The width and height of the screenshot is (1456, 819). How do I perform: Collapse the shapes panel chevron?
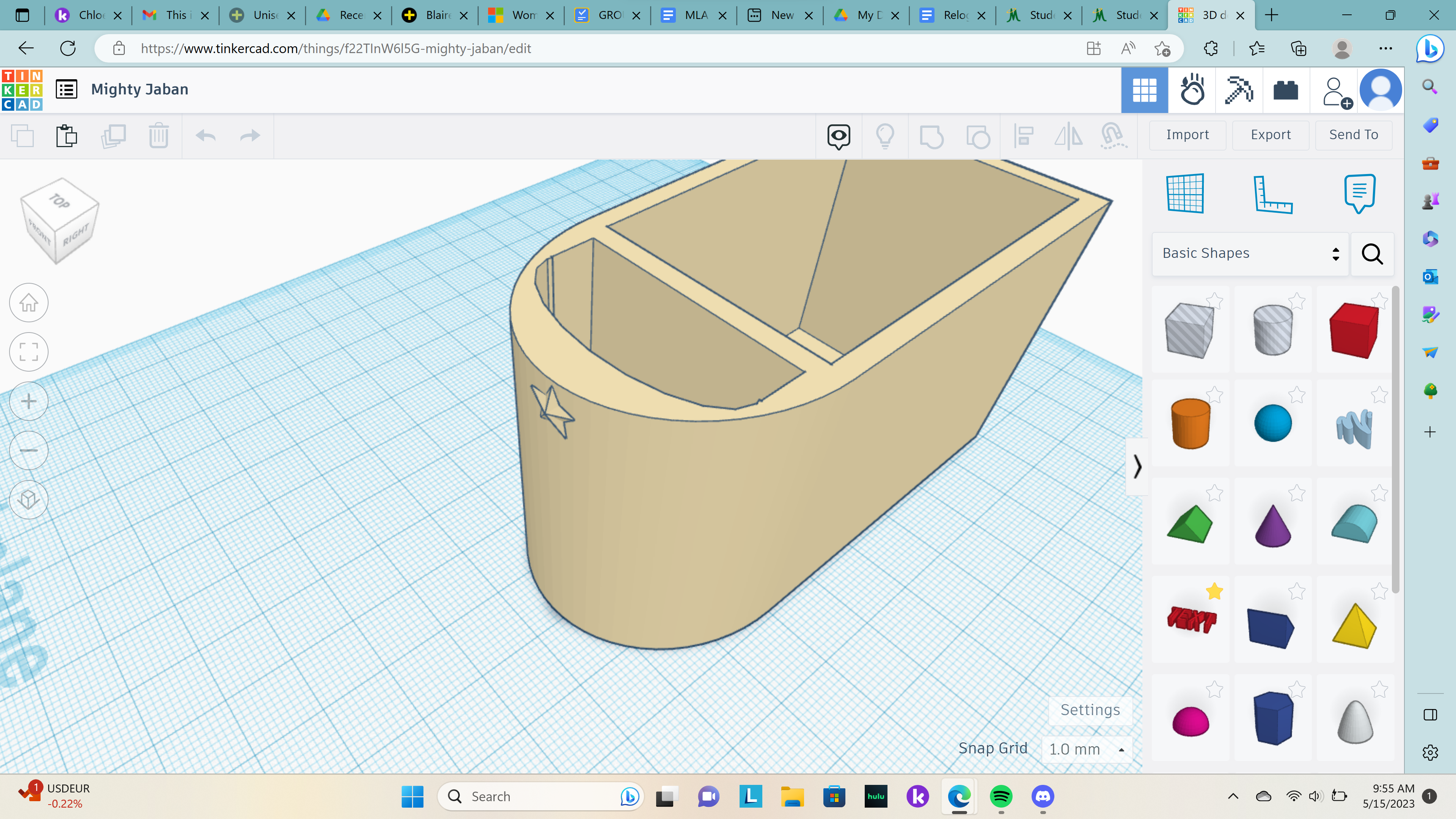1137,466
